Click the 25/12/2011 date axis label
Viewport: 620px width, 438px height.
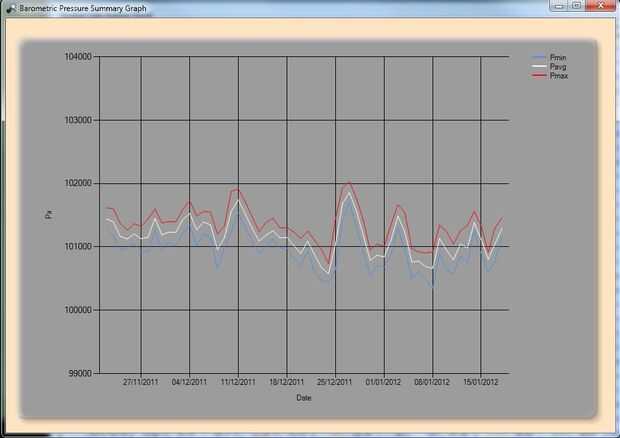pos(335,382)
